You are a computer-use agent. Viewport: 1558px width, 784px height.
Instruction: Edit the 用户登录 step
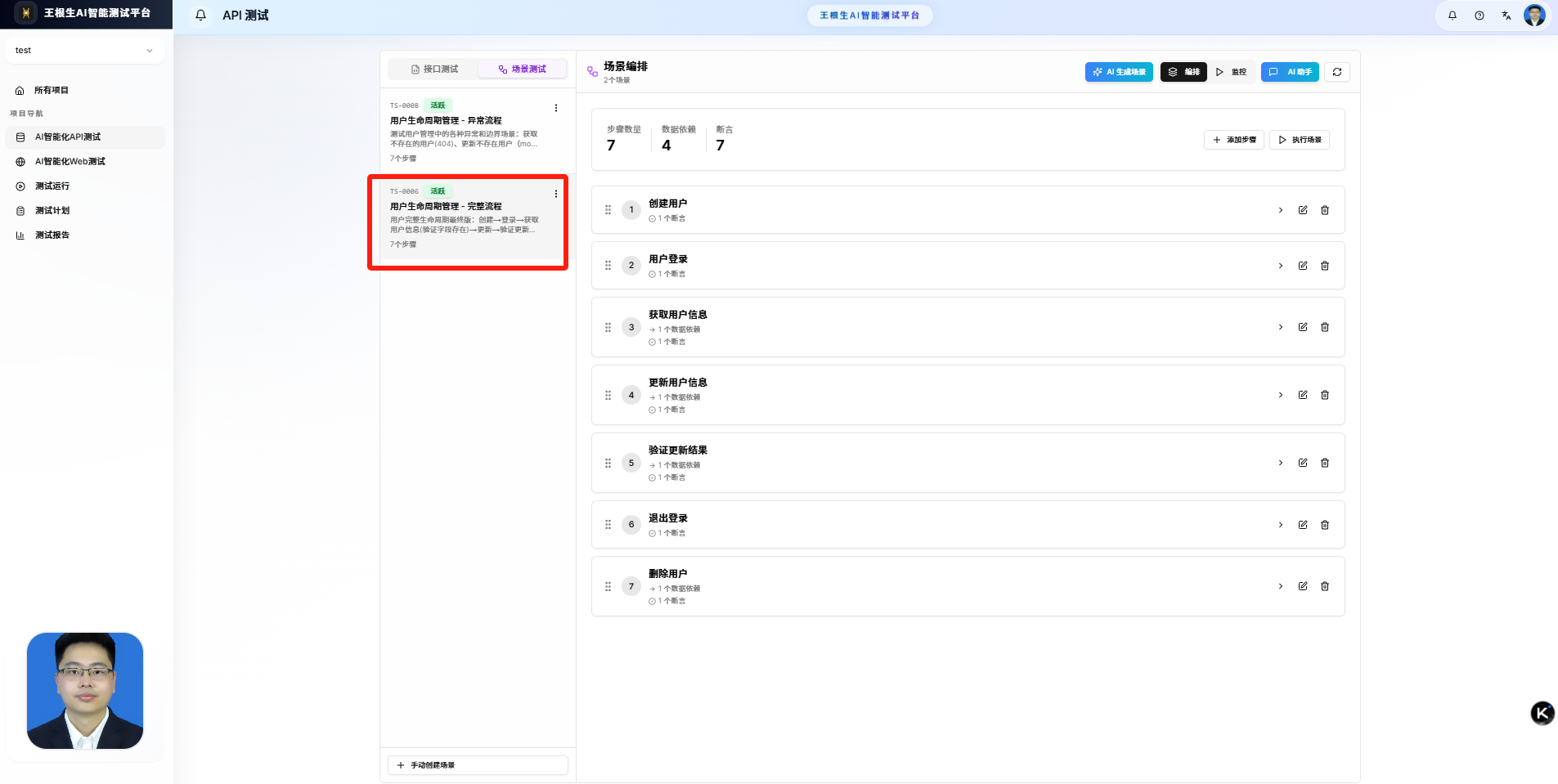point(1303,266)
